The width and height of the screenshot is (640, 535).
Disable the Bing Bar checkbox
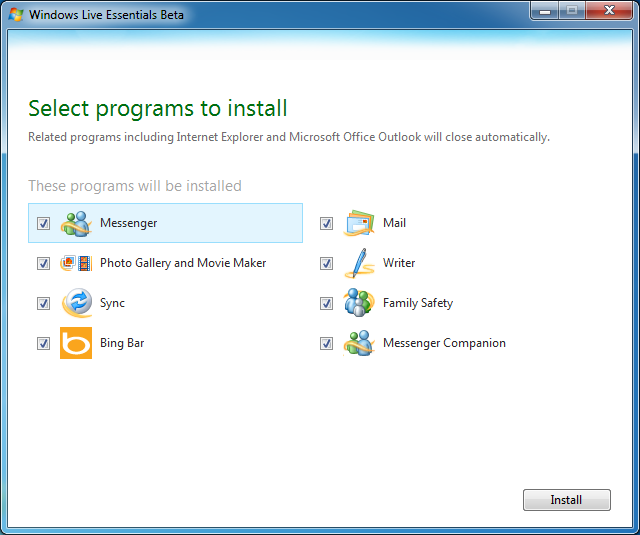[43, 343]
